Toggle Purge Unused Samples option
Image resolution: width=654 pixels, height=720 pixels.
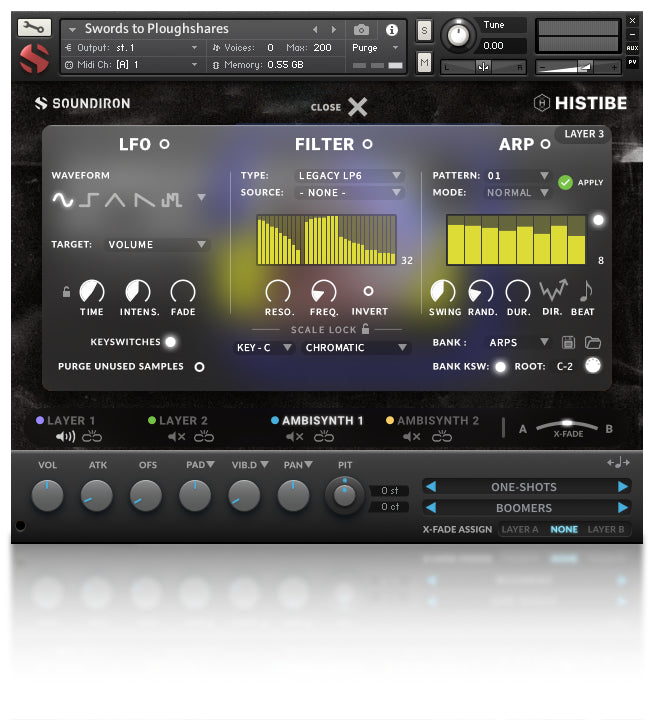tap(199, 367)
